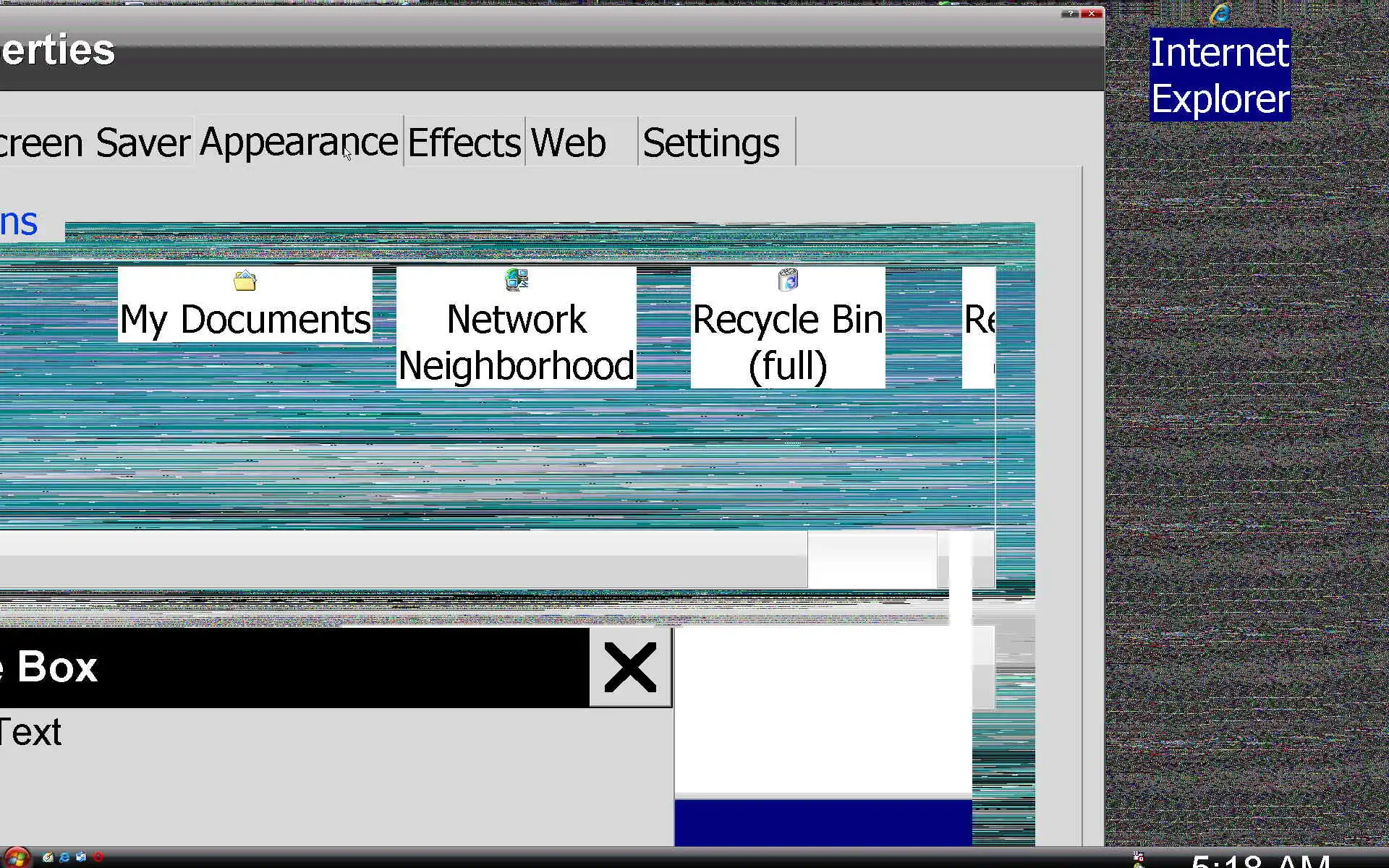Viewport: 1389px width, 868px height.
Task: Click the red Opera quick launch icon
Action: pos(98,857)
